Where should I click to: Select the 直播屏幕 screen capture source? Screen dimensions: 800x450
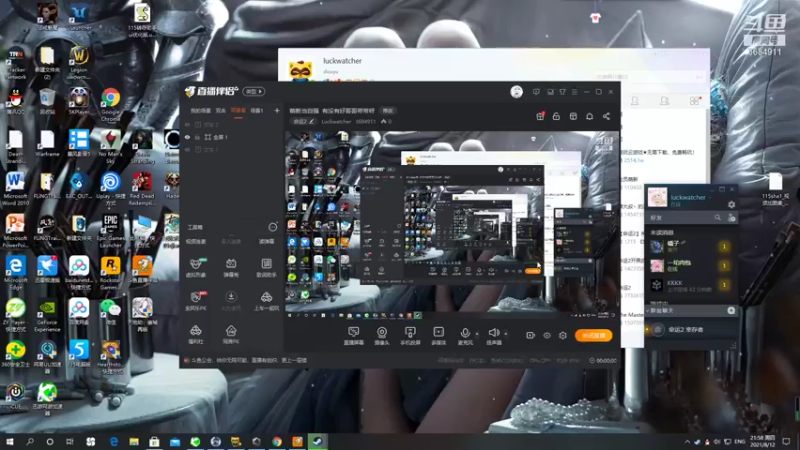[x=353, y=336]
